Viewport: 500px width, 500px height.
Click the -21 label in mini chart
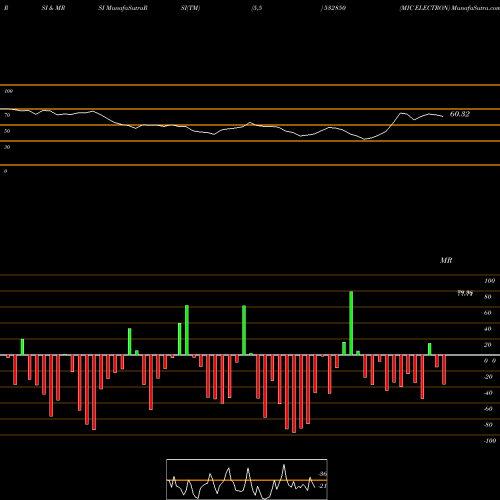point(323,486)
